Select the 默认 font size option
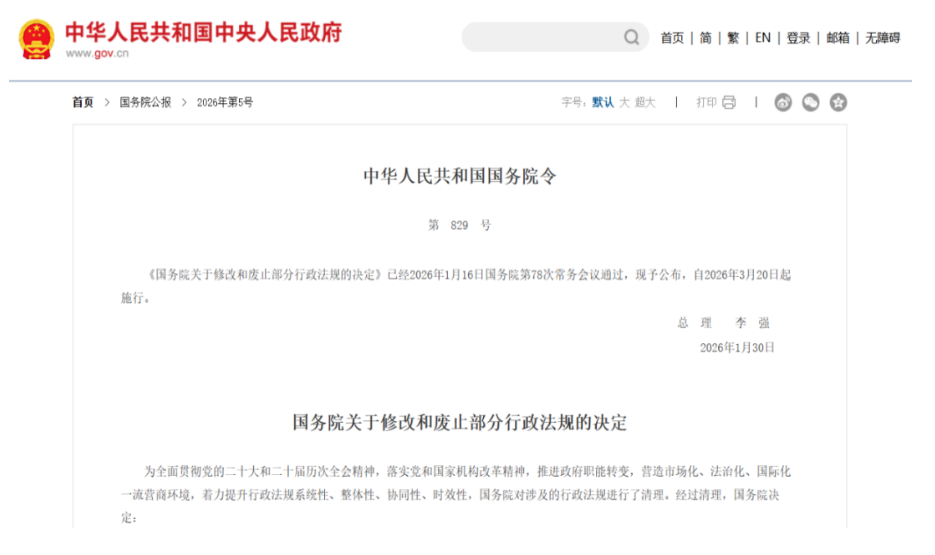The width and height of the screenshot is (935, 555). 603,102
